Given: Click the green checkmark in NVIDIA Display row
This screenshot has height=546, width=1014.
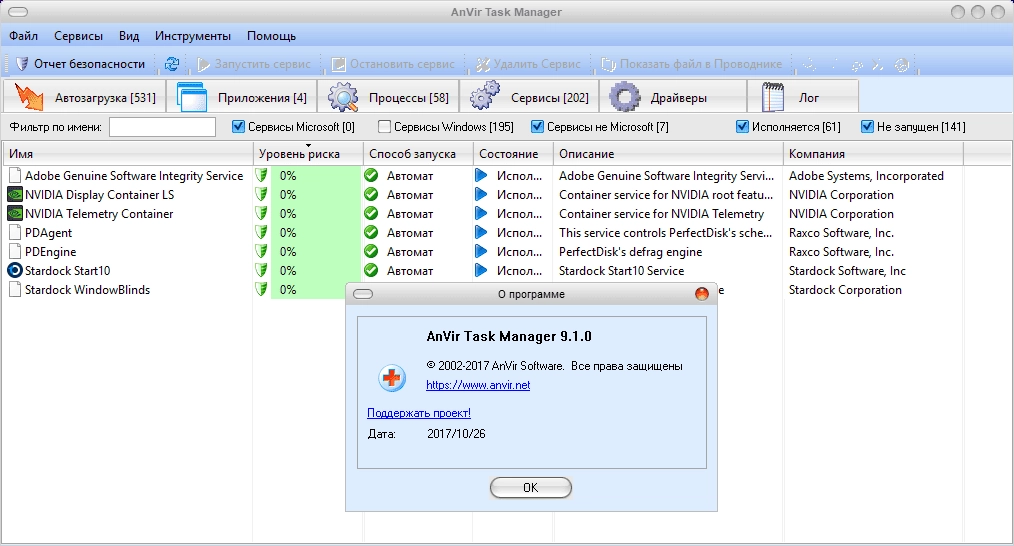Looking at the screenshot, I should pyautogui.click(x=371, y=195).
